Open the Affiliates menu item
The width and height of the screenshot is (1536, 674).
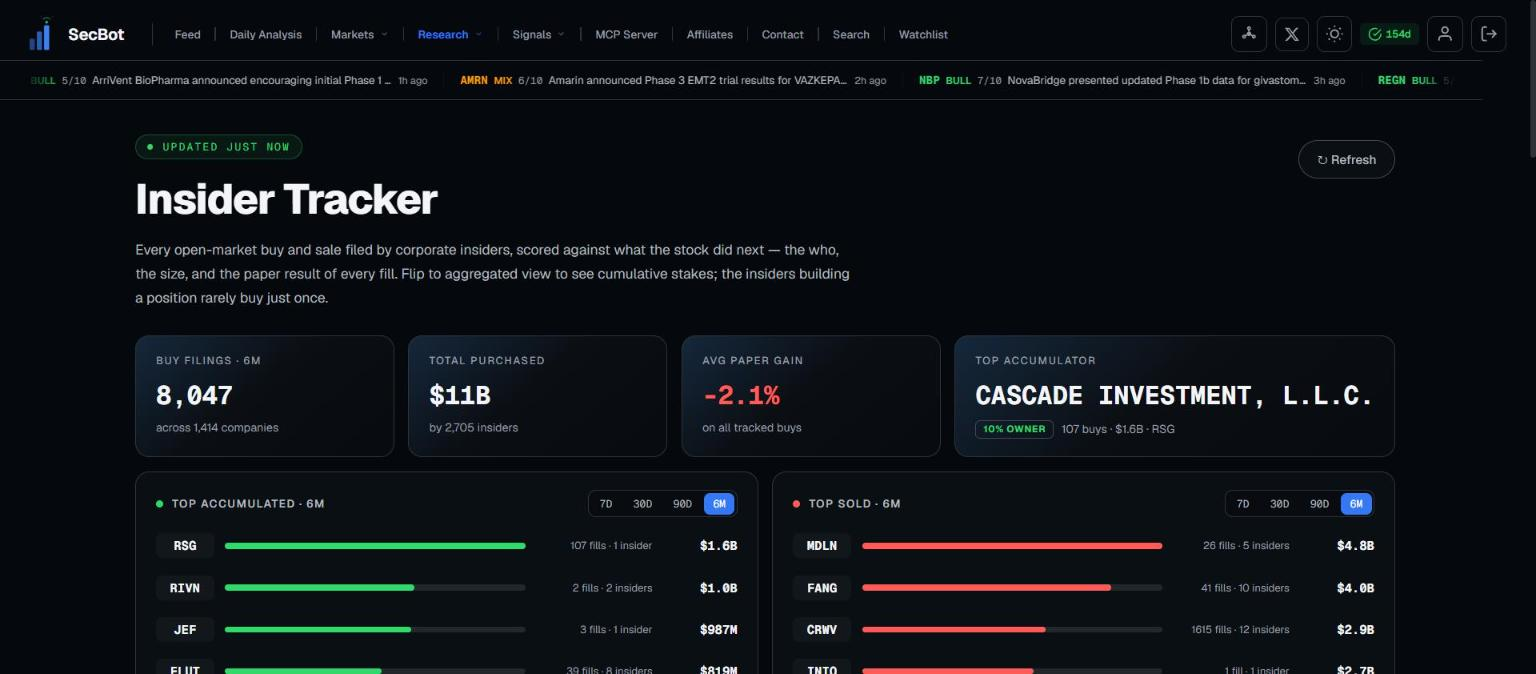[x=710, y=34]
